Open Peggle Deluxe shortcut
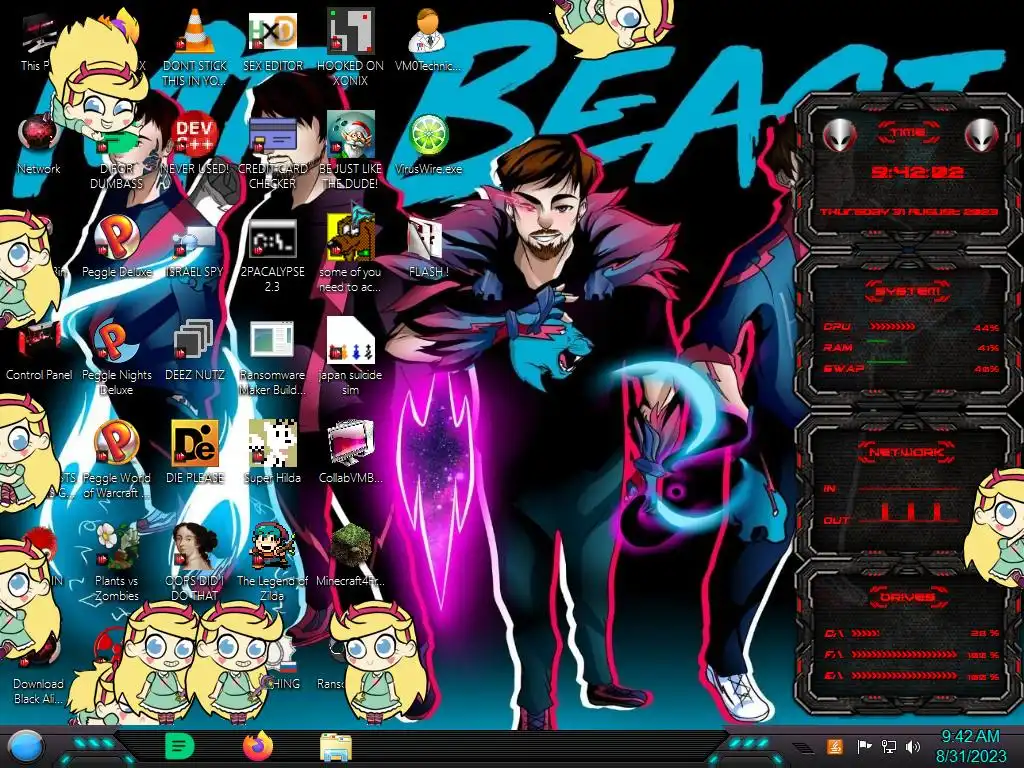1024x768 pixels. tap(116, 238)
